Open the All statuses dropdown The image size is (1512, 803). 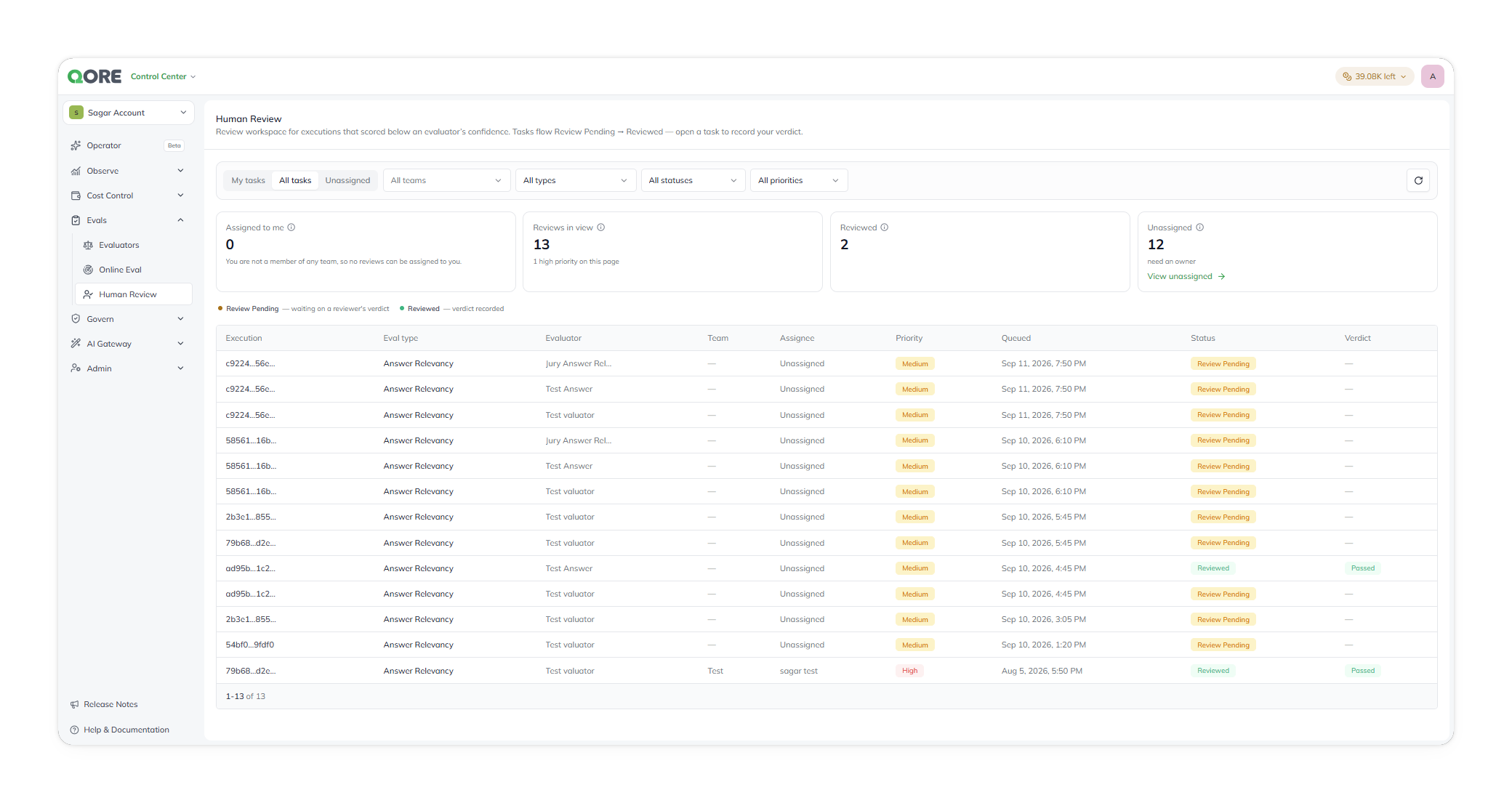pos(693,180)
